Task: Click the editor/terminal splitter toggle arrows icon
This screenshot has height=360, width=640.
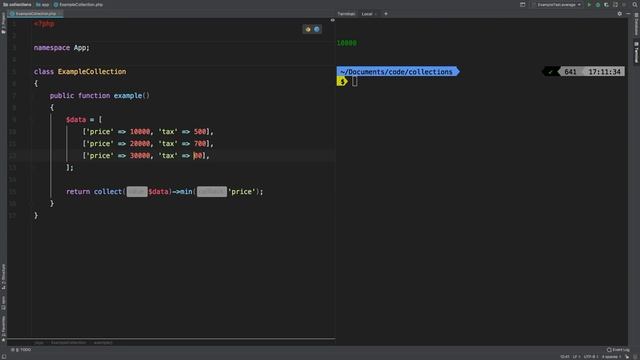Action: 333,20
